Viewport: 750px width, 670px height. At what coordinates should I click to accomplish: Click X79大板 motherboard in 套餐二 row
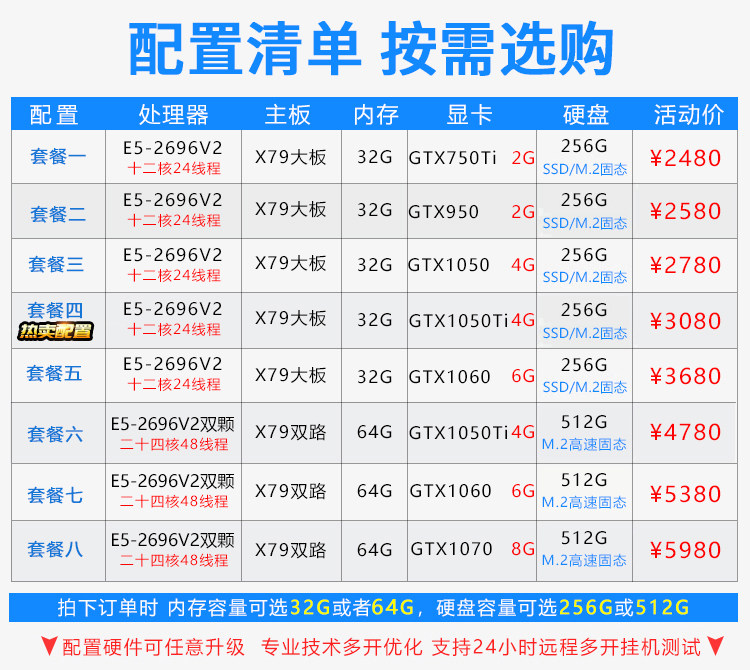(291, 209)
